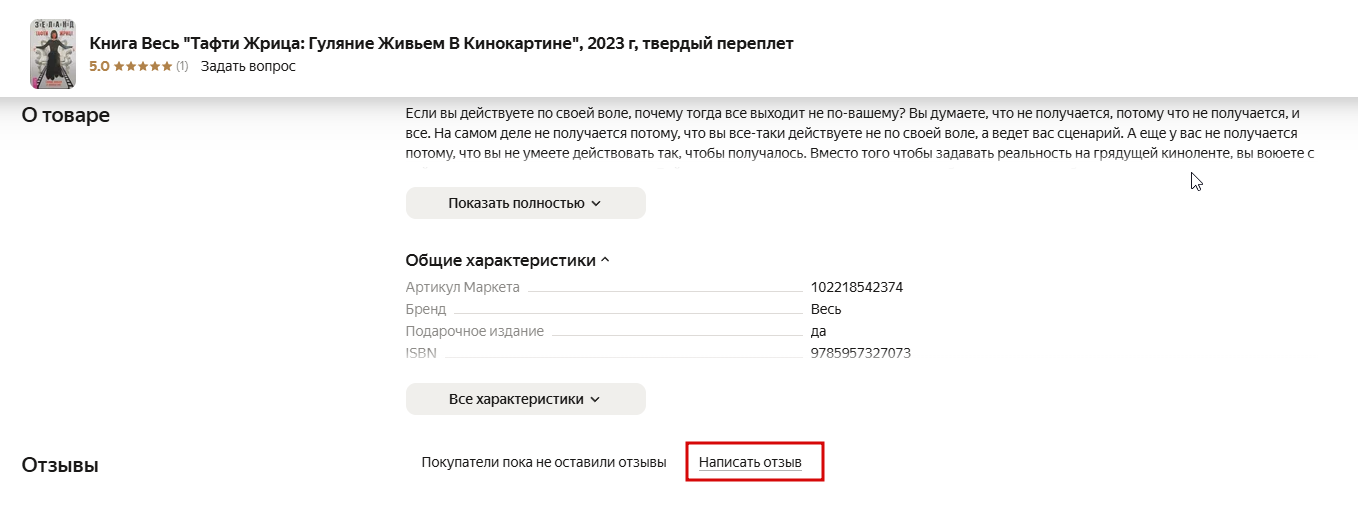Click the Артикул Маркета number 102218542374

(857, 287)
